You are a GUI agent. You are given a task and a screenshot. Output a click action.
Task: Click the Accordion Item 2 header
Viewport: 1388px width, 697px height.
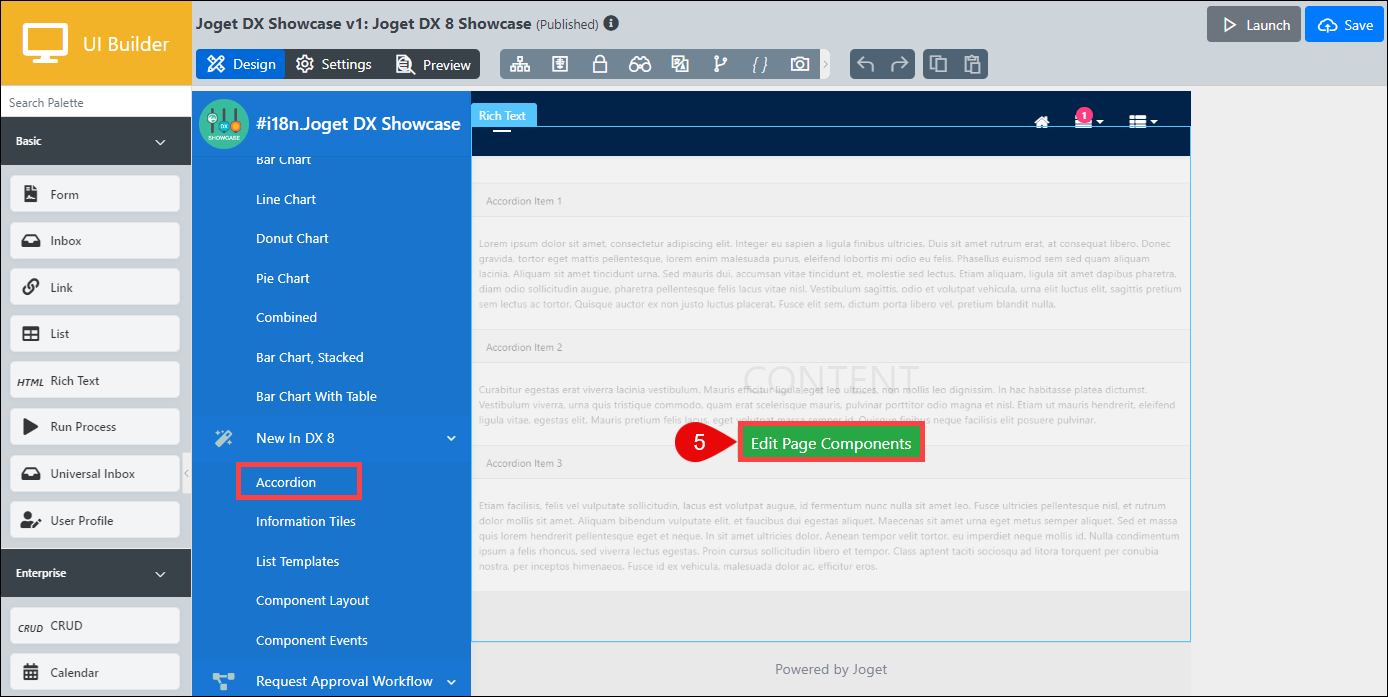point(830,347)
